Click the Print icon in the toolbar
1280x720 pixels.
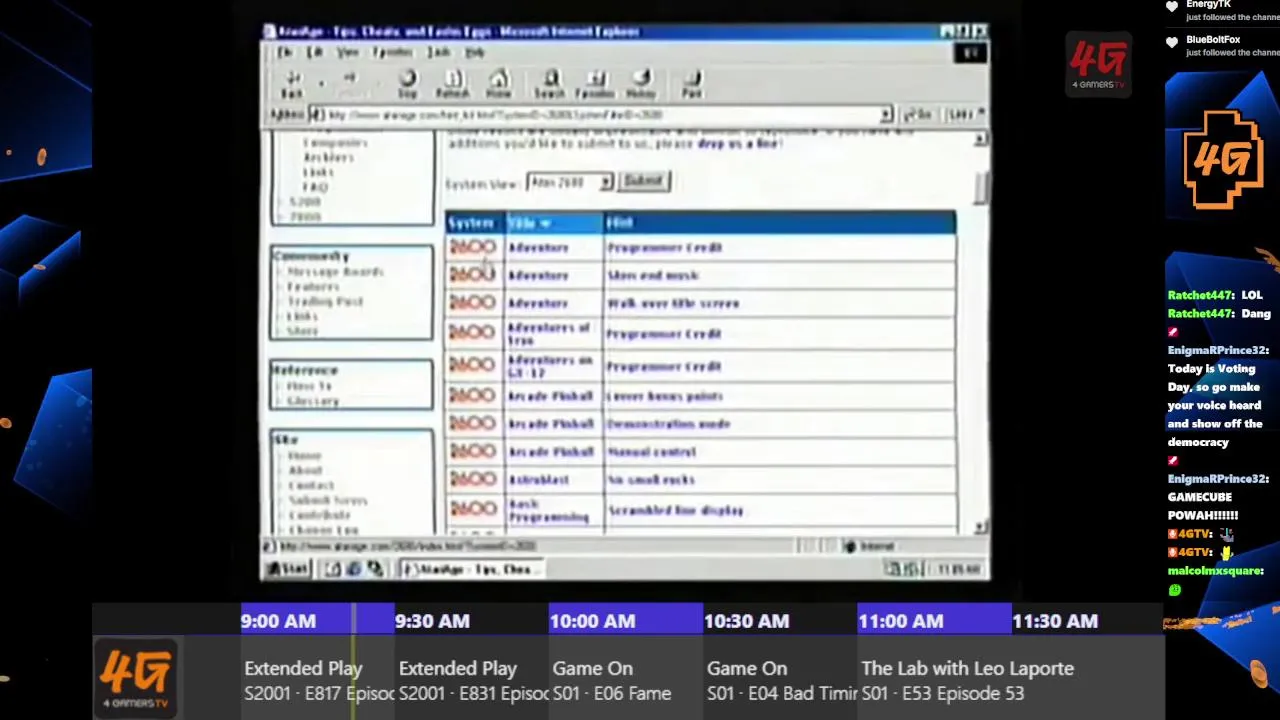tap(693, 78)
